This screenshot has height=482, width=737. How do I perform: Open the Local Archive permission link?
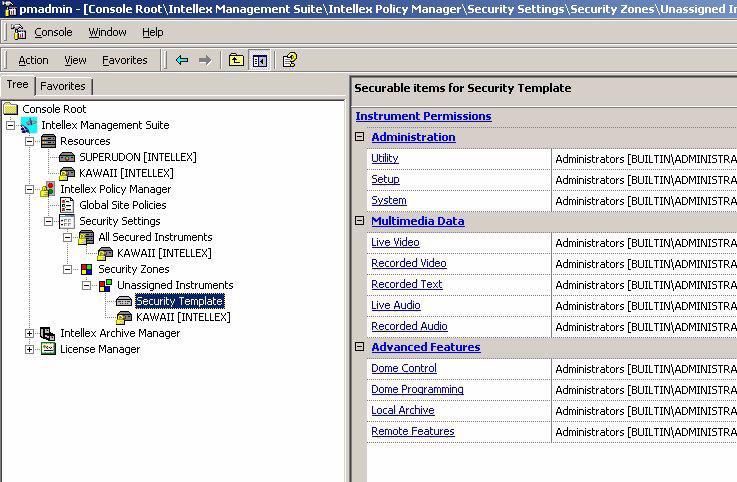(402, 411)
